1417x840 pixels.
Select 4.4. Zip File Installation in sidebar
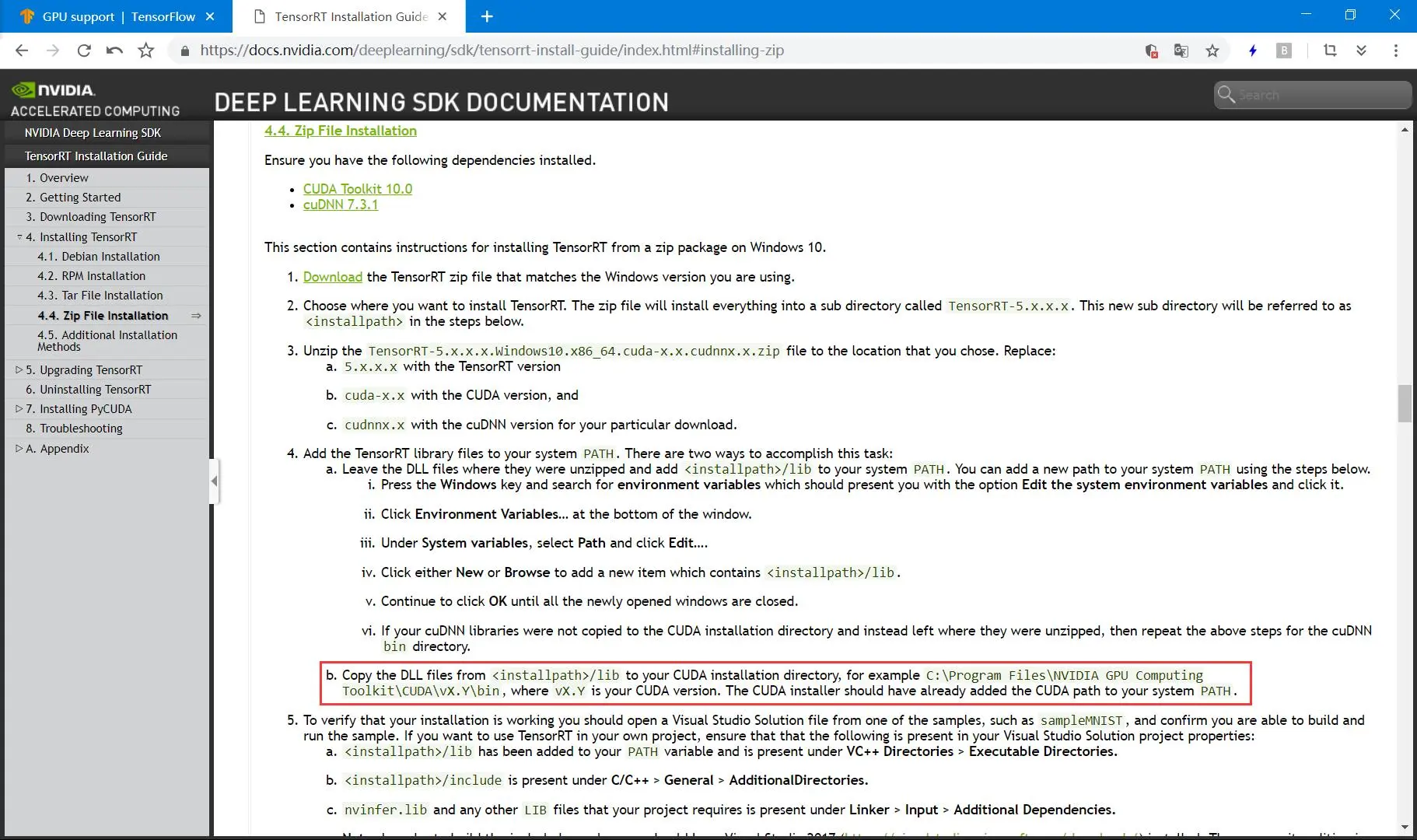tap(103, 316)
